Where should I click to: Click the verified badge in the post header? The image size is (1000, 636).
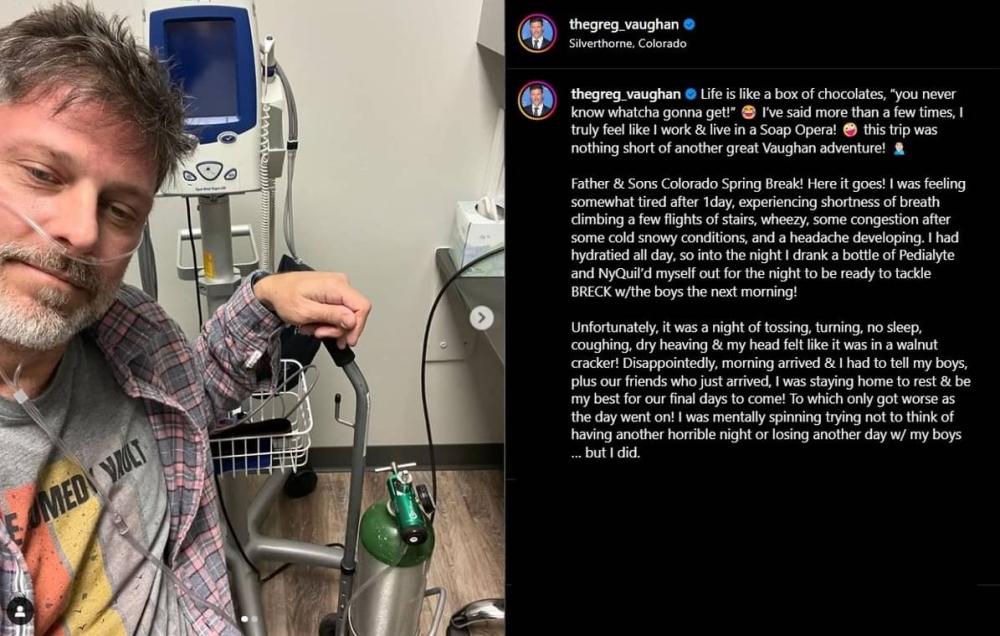[x=689, y=25]
